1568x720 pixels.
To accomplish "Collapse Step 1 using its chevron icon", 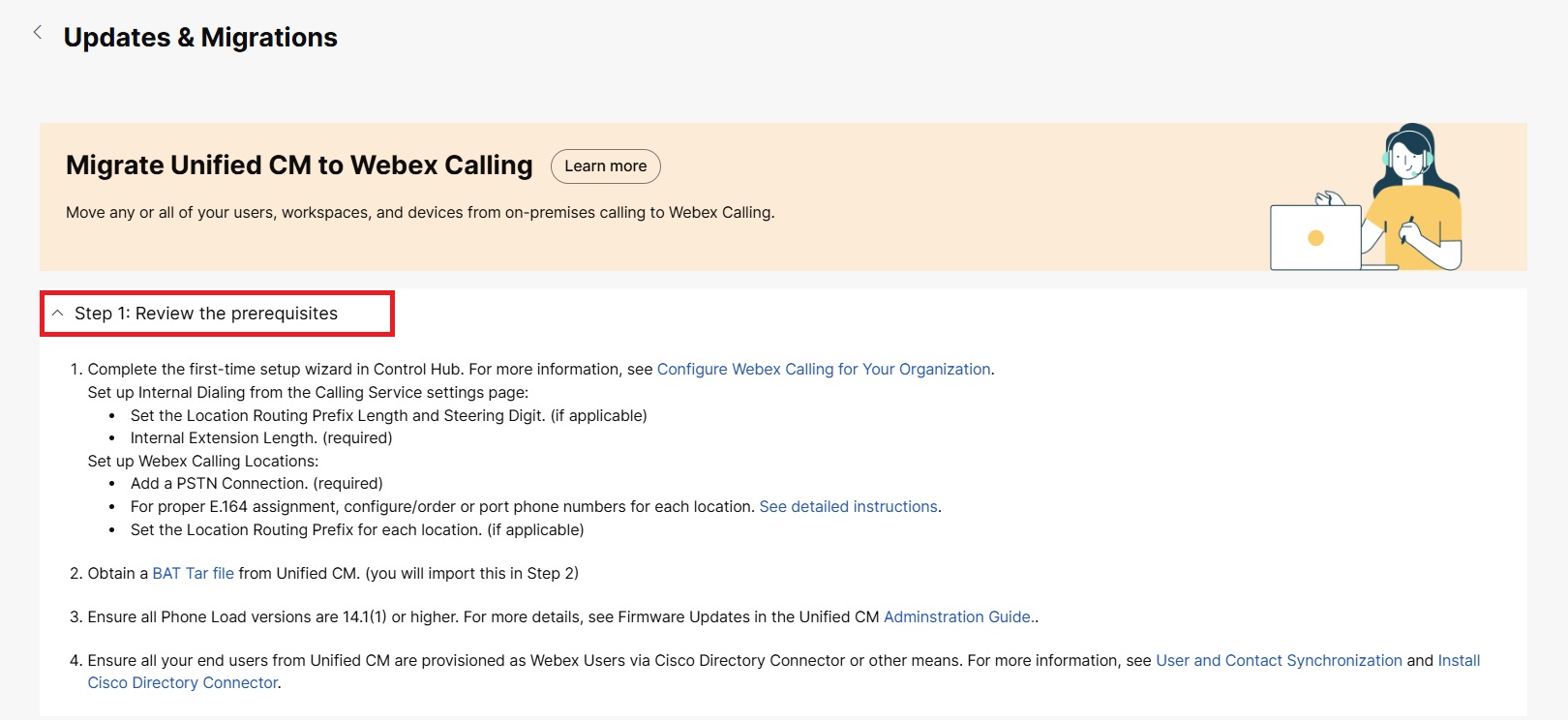I will point(58,314).
